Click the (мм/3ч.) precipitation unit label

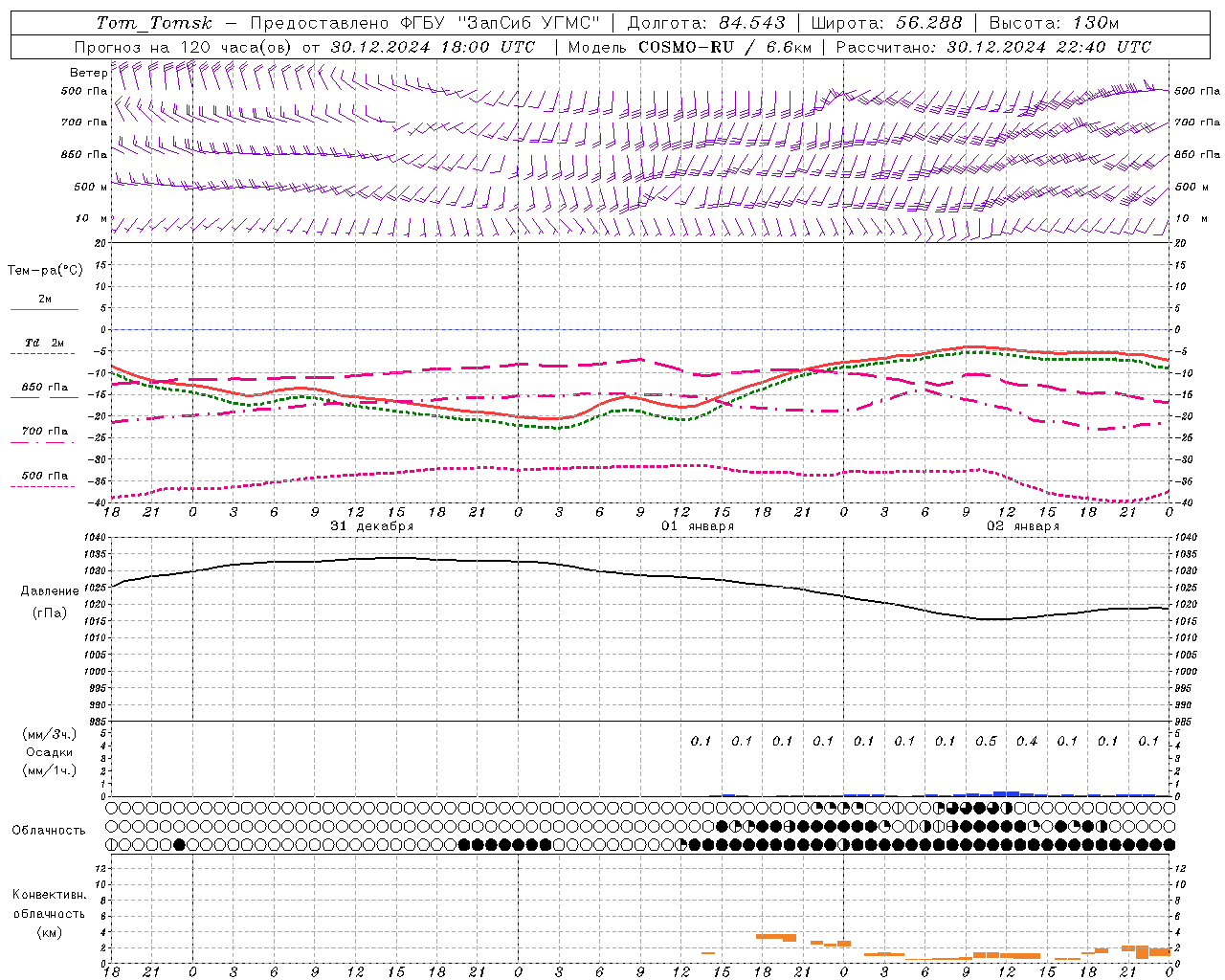pyautogui.click(x=50, y=734)
